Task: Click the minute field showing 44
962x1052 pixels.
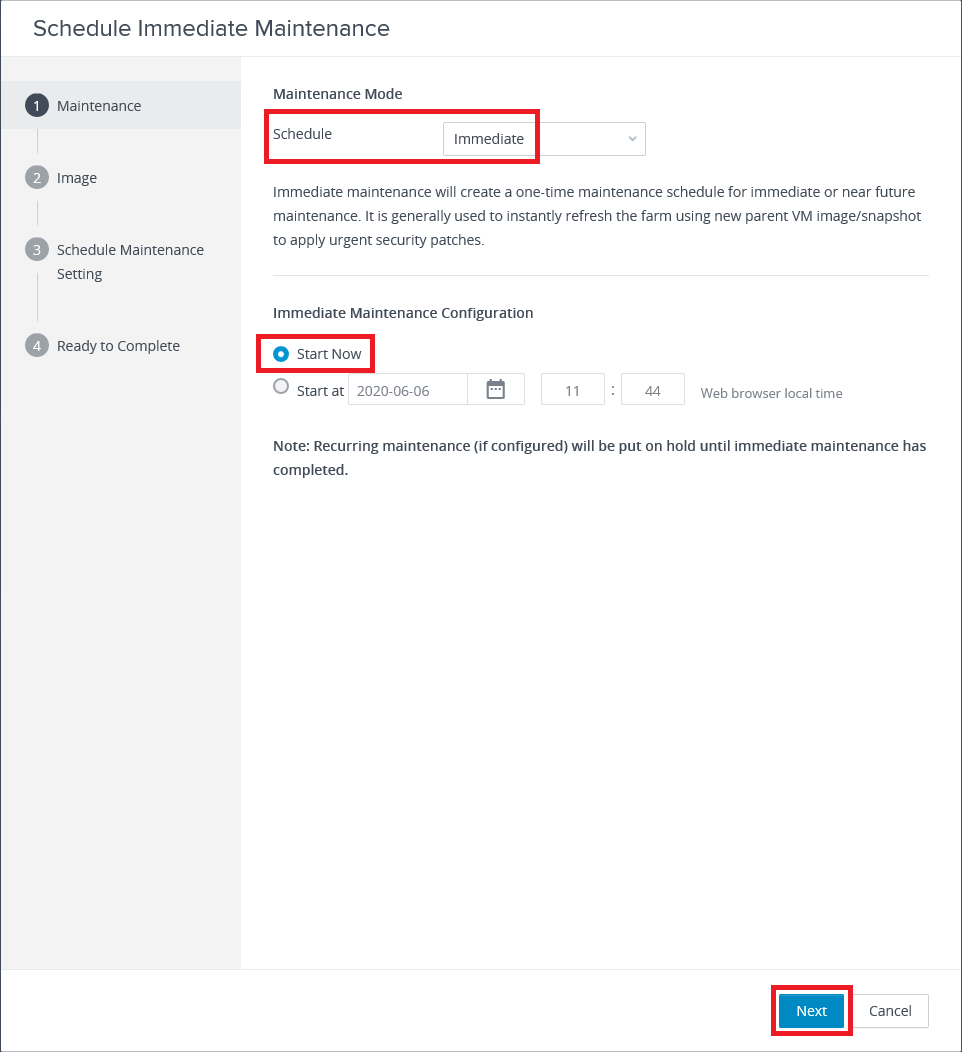Action: [653, 390]
